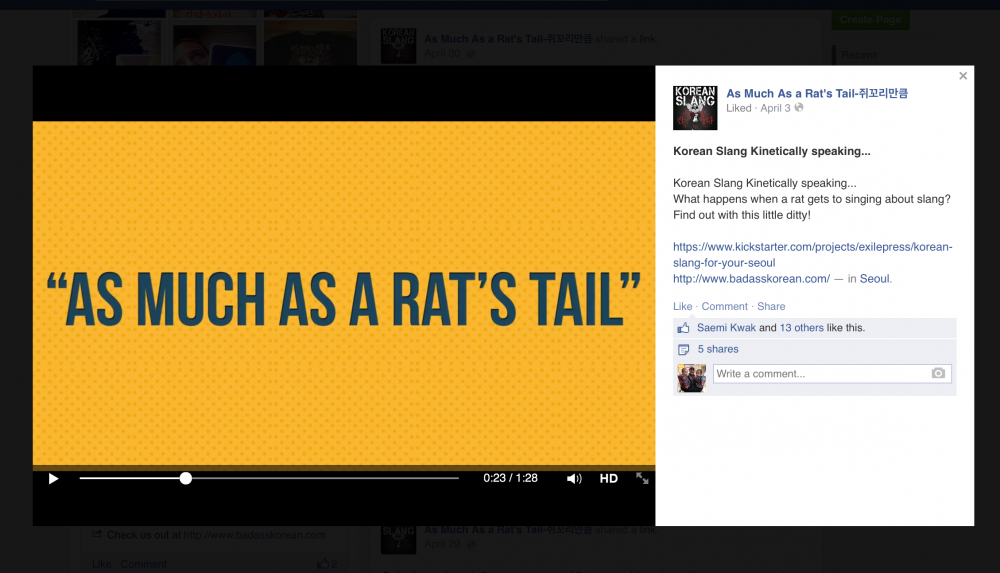Share this video post
The height and width of the screenshot is (573, 1000).
coord(771,306)
